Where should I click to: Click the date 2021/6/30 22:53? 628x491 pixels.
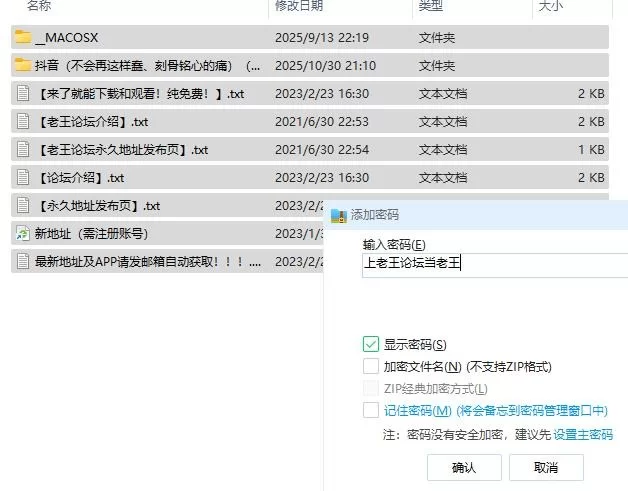(x=322, y=122)
